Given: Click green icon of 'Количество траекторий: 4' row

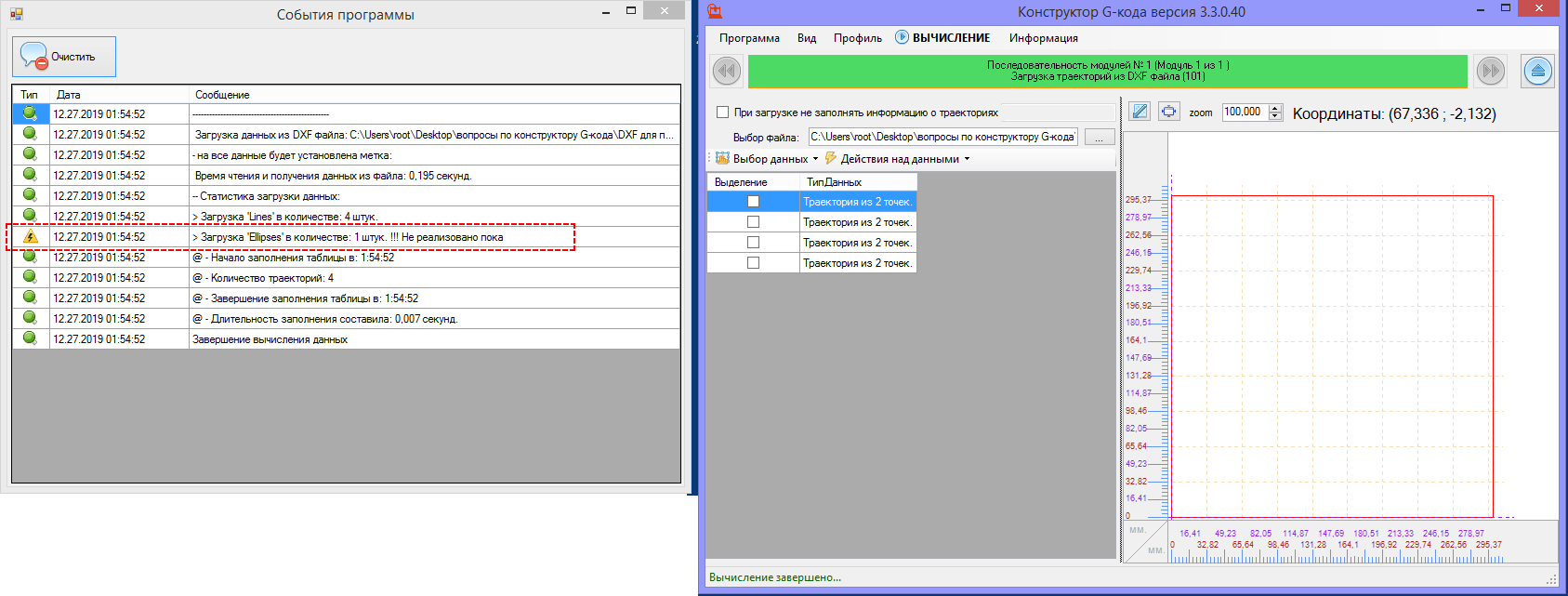Looking at the screenshot, I should click(x=31, y=277).
